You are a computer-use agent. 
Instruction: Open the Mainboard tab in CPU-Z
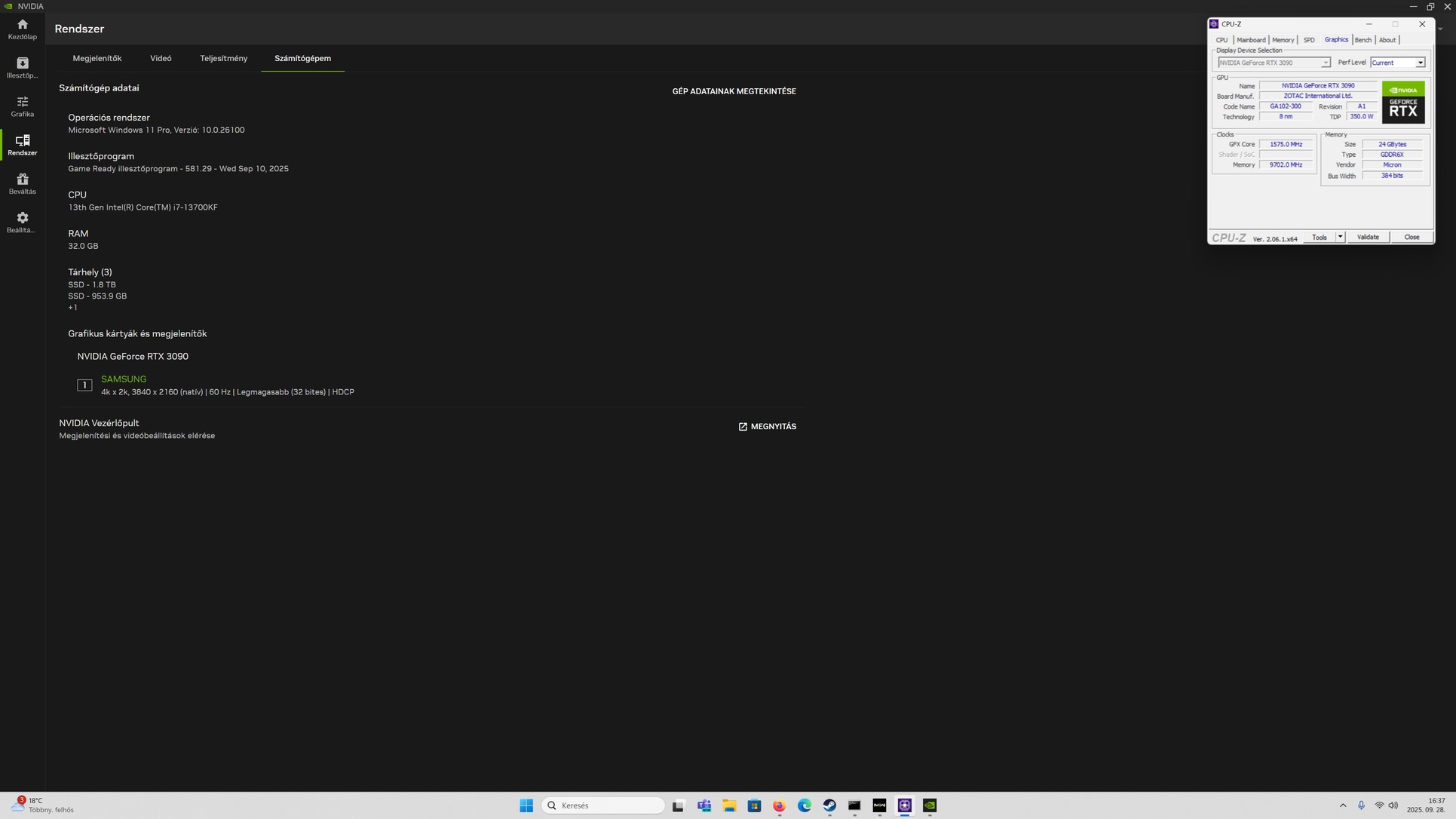click(x=1251, y=40)
